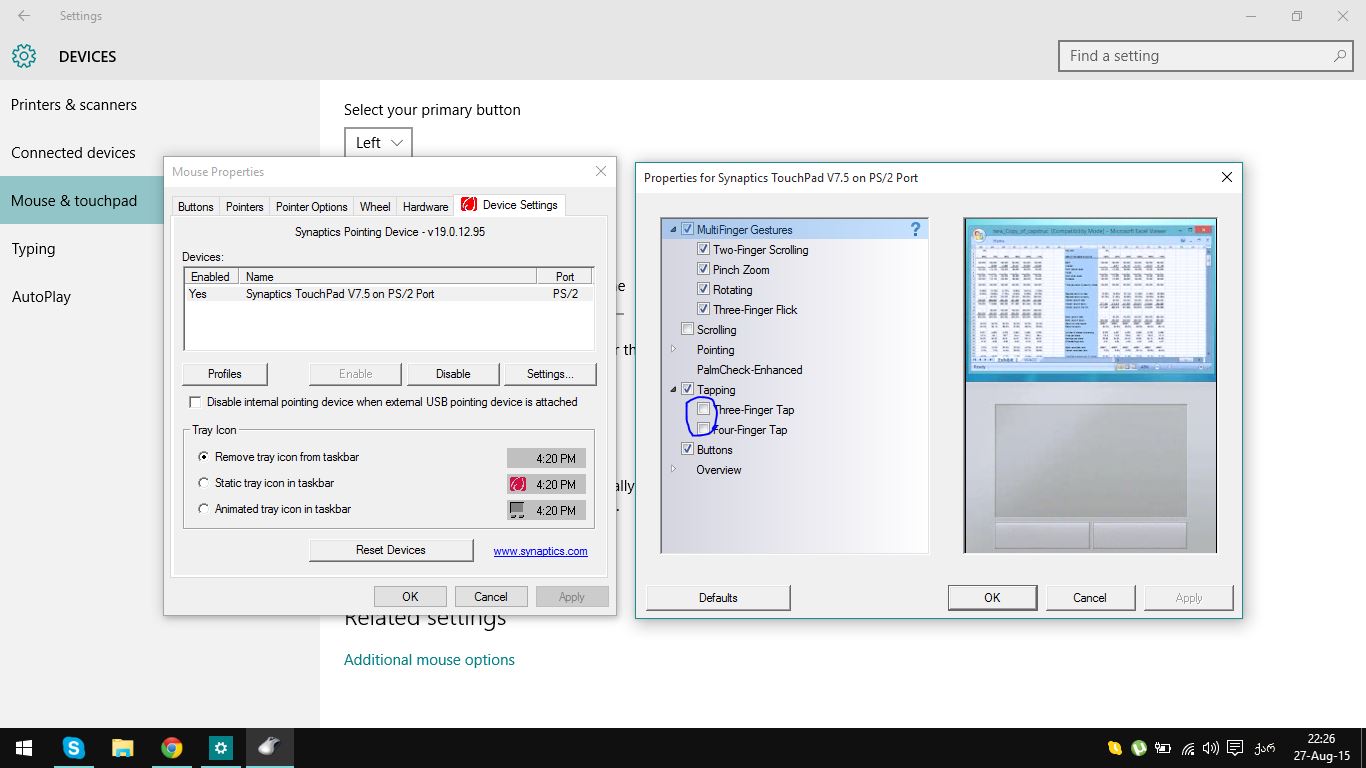Switch to the Mouse Properties taskbar icon
The image size is (1366, 768).
pyautogui.click(x=269, y=748)
